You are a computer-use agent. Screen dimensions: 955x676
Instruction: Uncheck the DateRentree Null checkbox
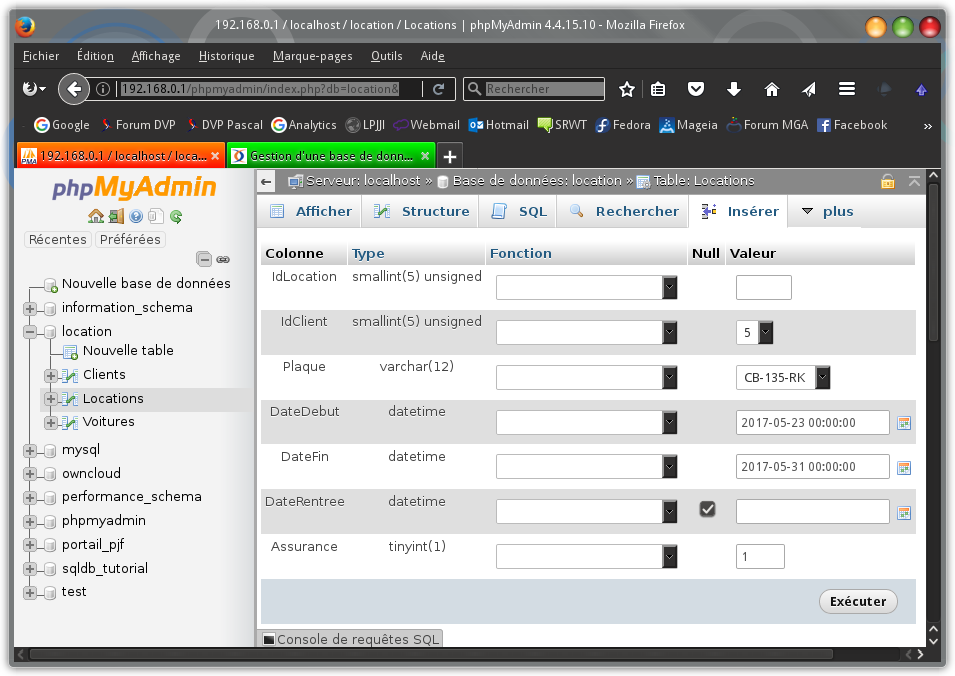point(708,509)
